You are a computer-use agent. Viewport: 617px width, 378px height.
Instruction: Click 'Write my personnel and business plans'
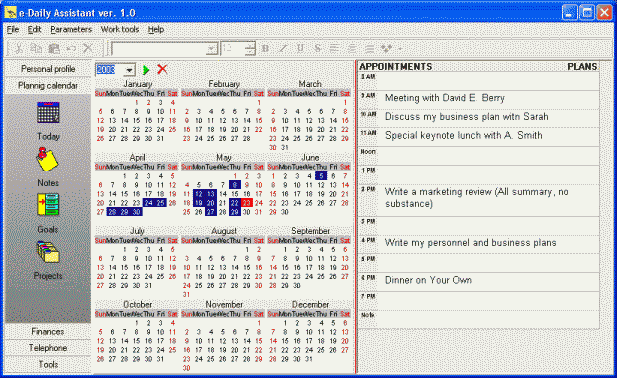471,243
